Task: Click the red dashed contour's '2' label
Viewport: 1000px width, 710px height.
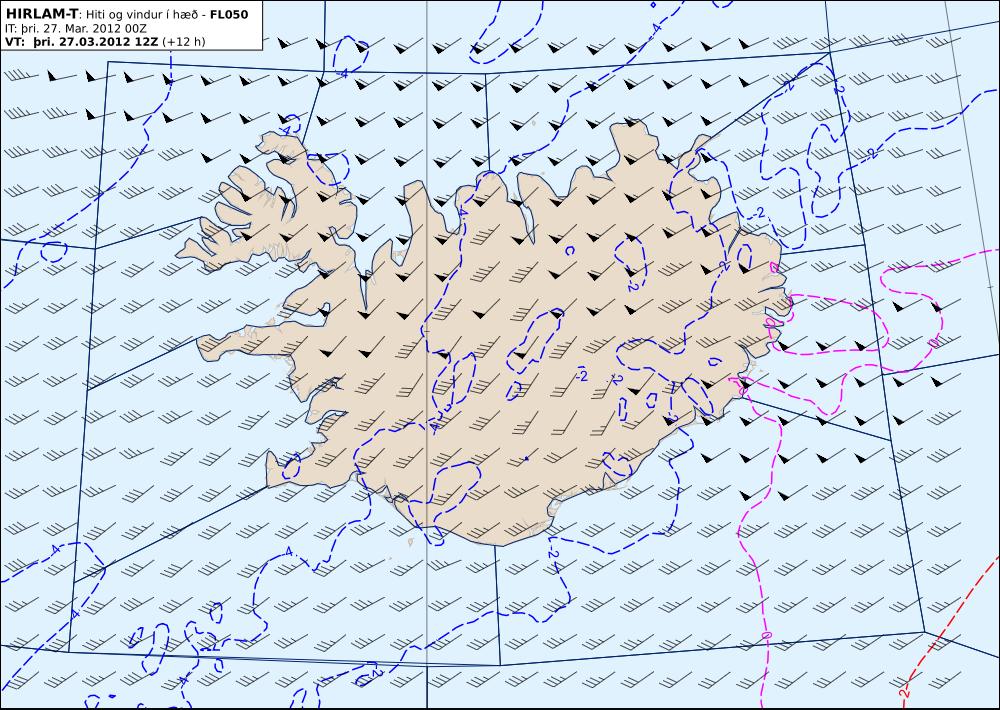Action: (x=903, y=692)
